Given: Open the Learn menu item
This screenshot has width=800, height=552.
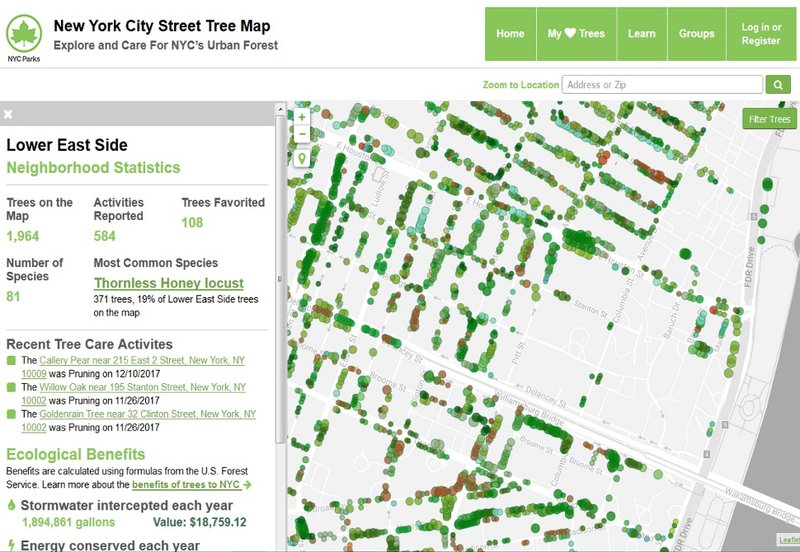Looking at the screenshot, I should click(642, 34).
